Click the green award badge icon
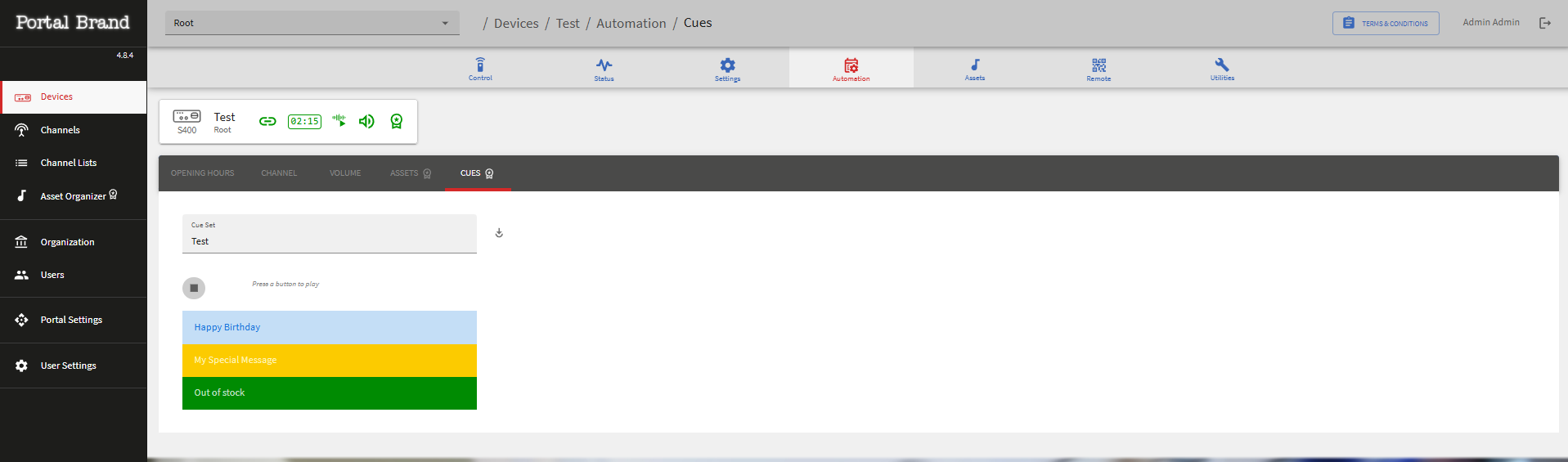The height and width of the screenshot is (462, 1568). click(397, 121)
